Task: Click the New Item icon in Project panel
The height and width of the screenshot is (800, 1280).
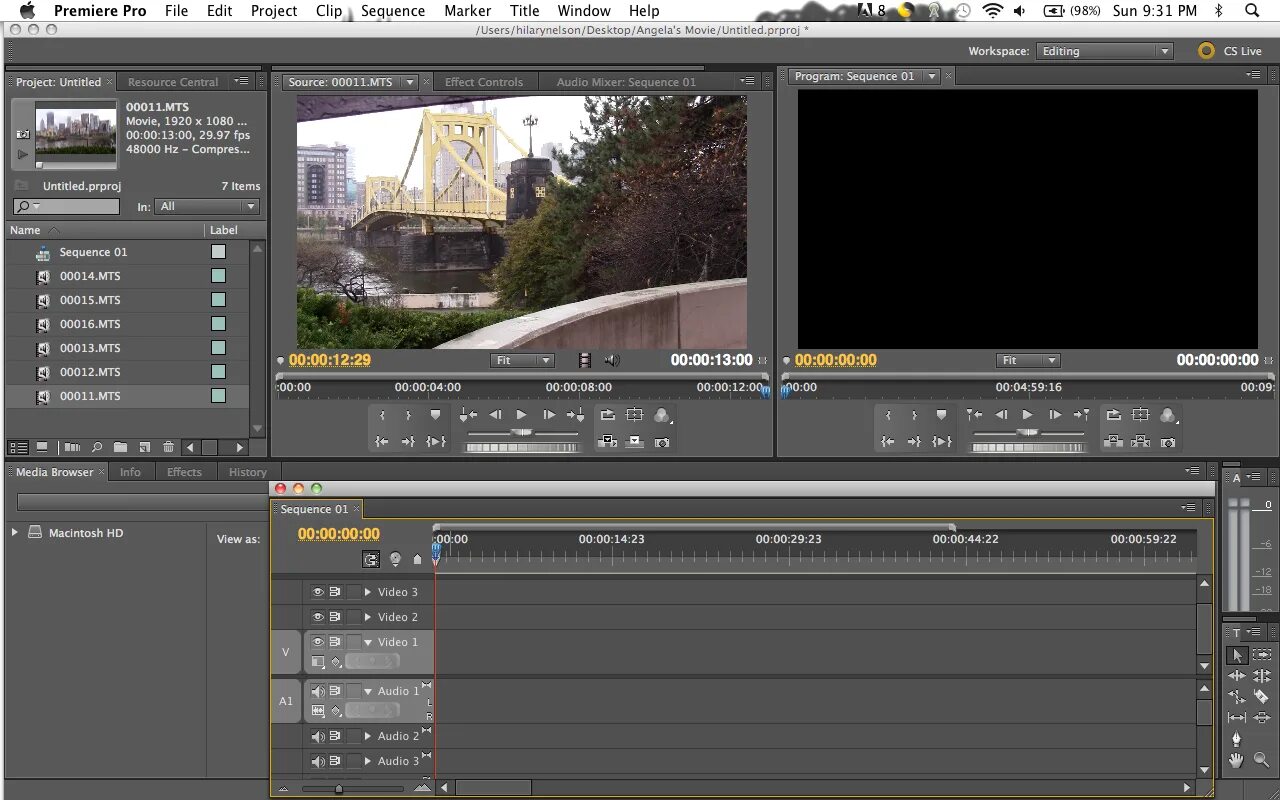Action: [144, 447]
